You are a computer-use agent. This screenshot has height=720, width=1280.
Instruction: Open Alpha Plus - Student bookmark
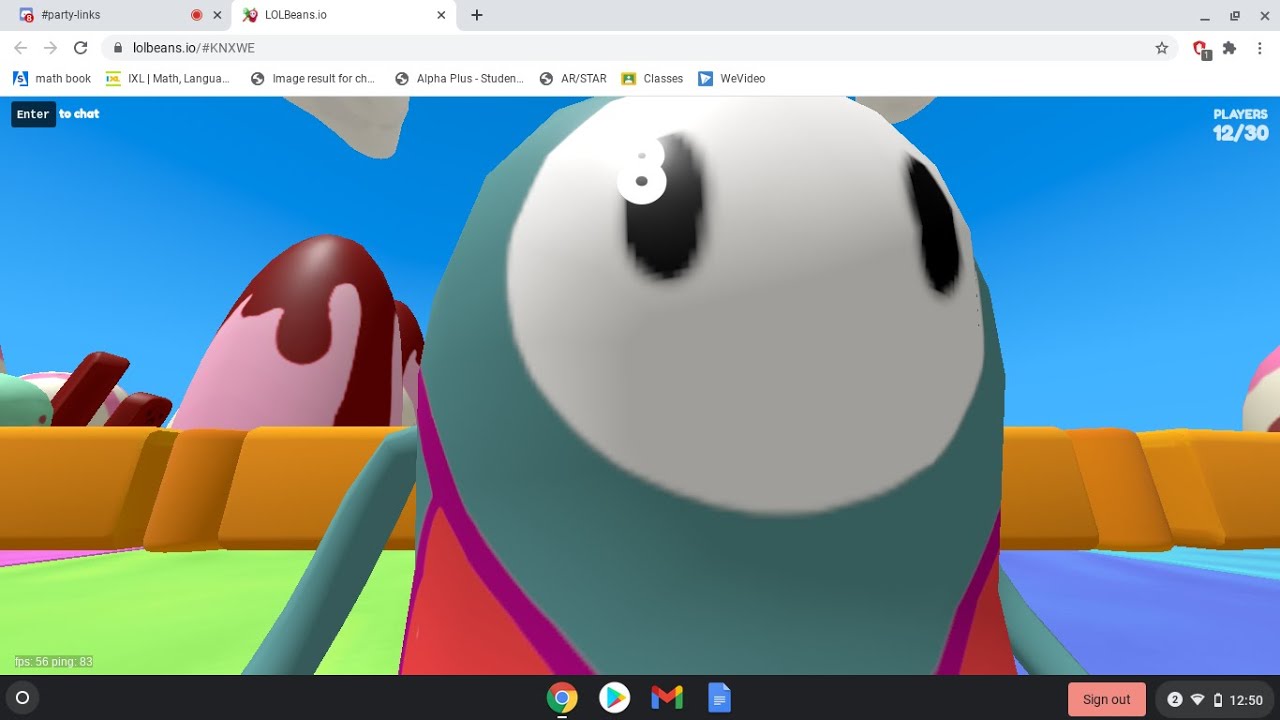pyautogui.click(x=459, y=78)
